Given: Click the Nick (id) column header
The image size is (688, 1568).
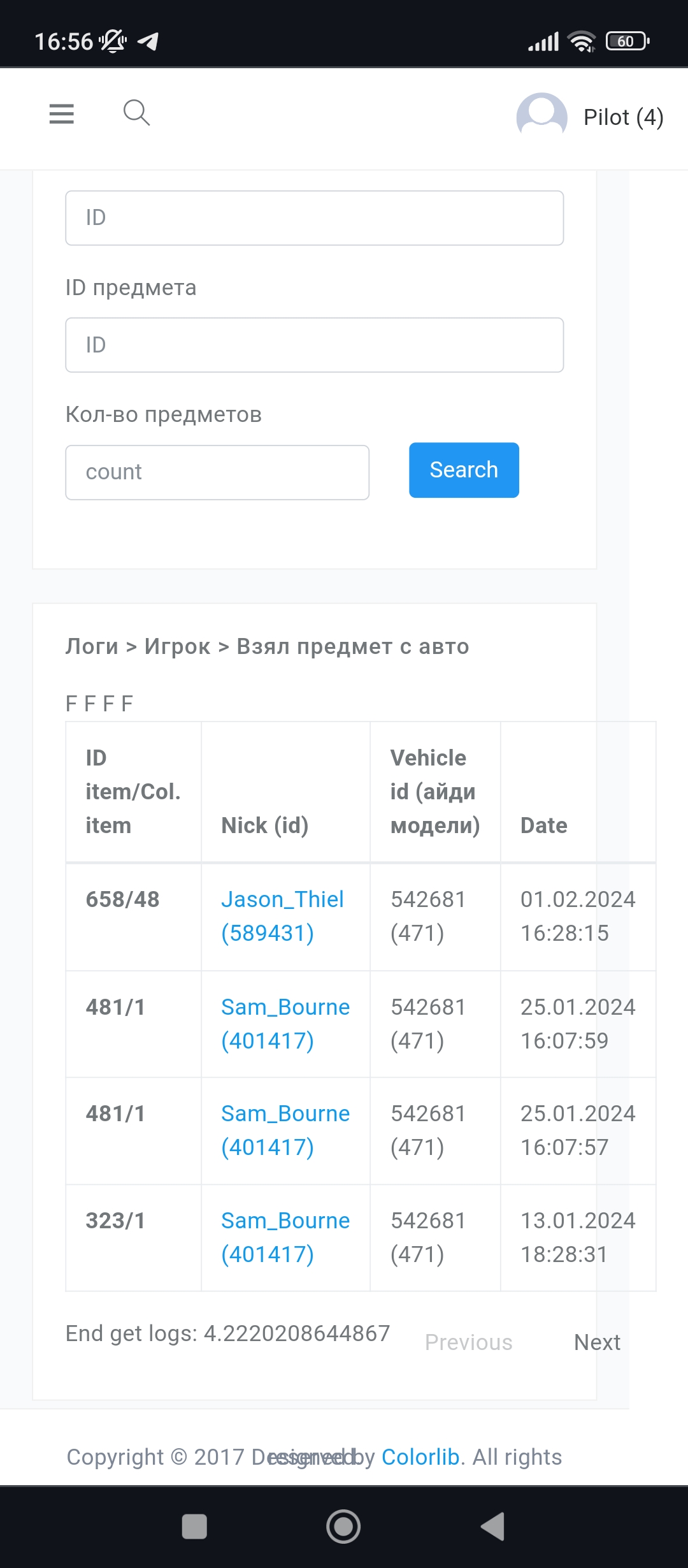Looking at the screenshot, I should point(264,825).
